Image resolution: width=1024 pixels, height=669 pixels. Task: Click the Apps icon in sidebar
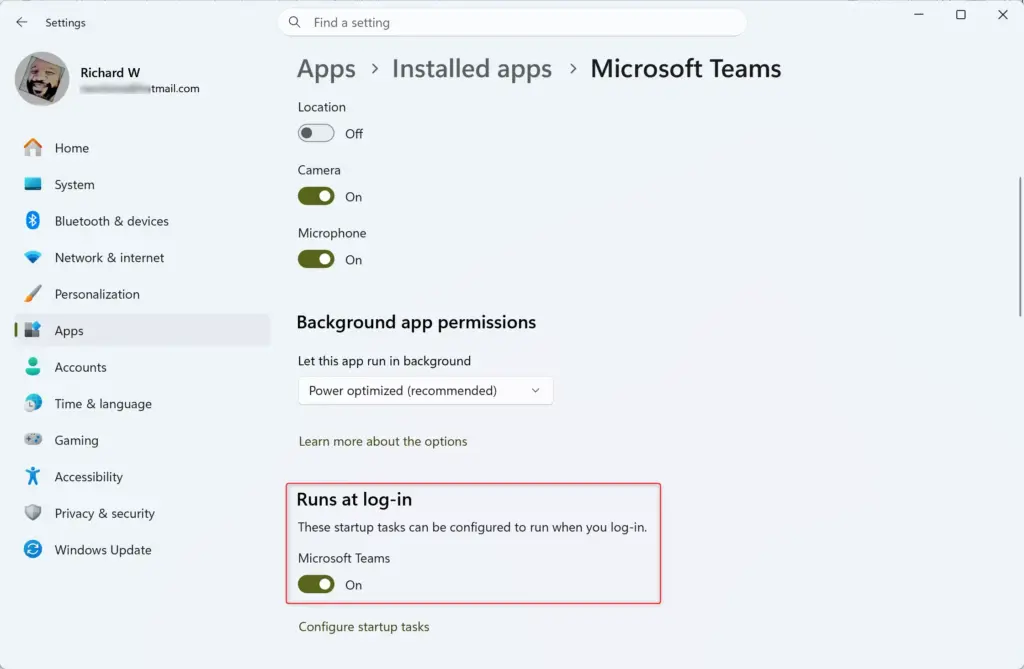[33, 330]
